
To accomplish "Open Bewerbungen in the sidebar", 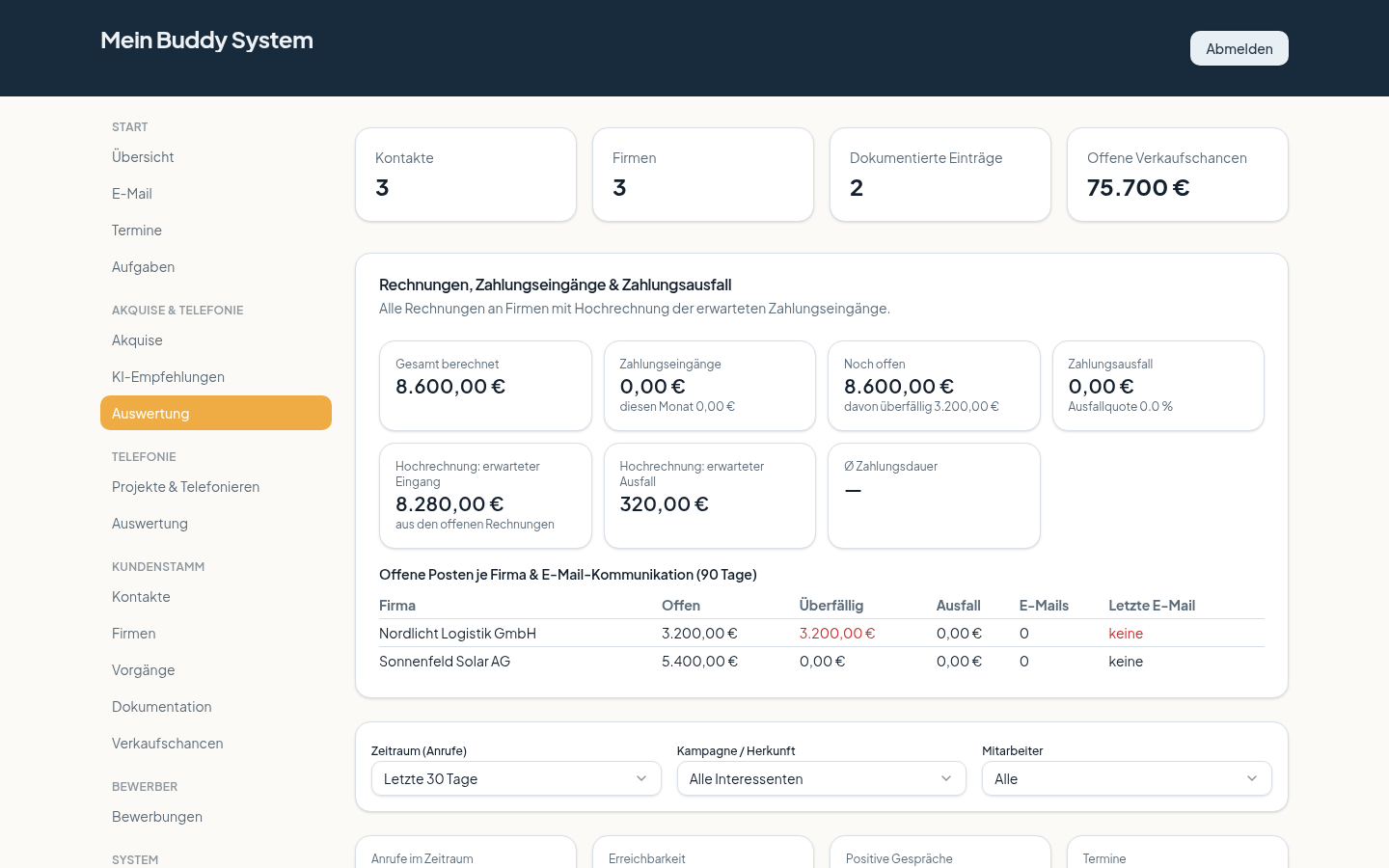I will (x=216, y=816).
